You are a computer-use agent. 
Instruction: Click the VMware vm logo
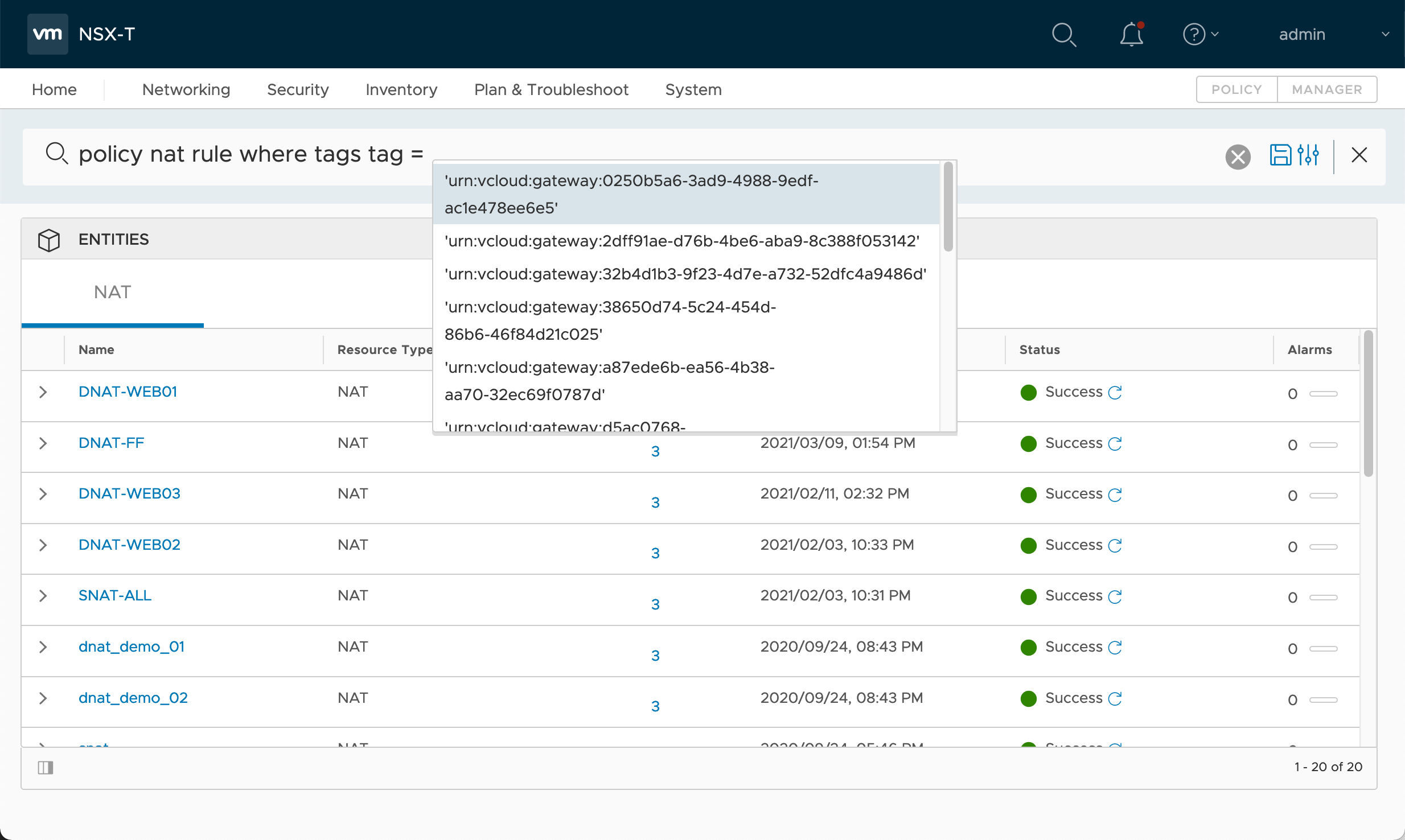(48, 34)
